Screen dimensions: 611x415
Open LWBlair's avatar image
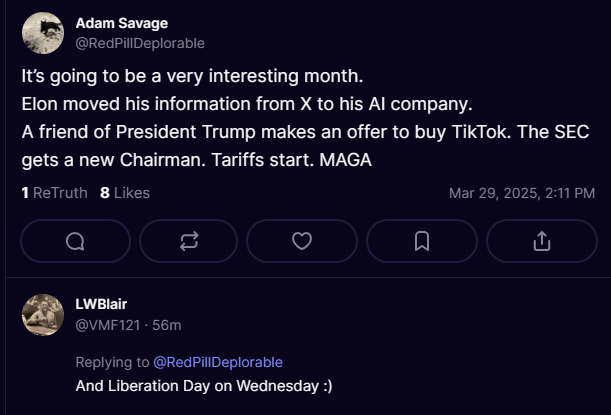(43, 315)
